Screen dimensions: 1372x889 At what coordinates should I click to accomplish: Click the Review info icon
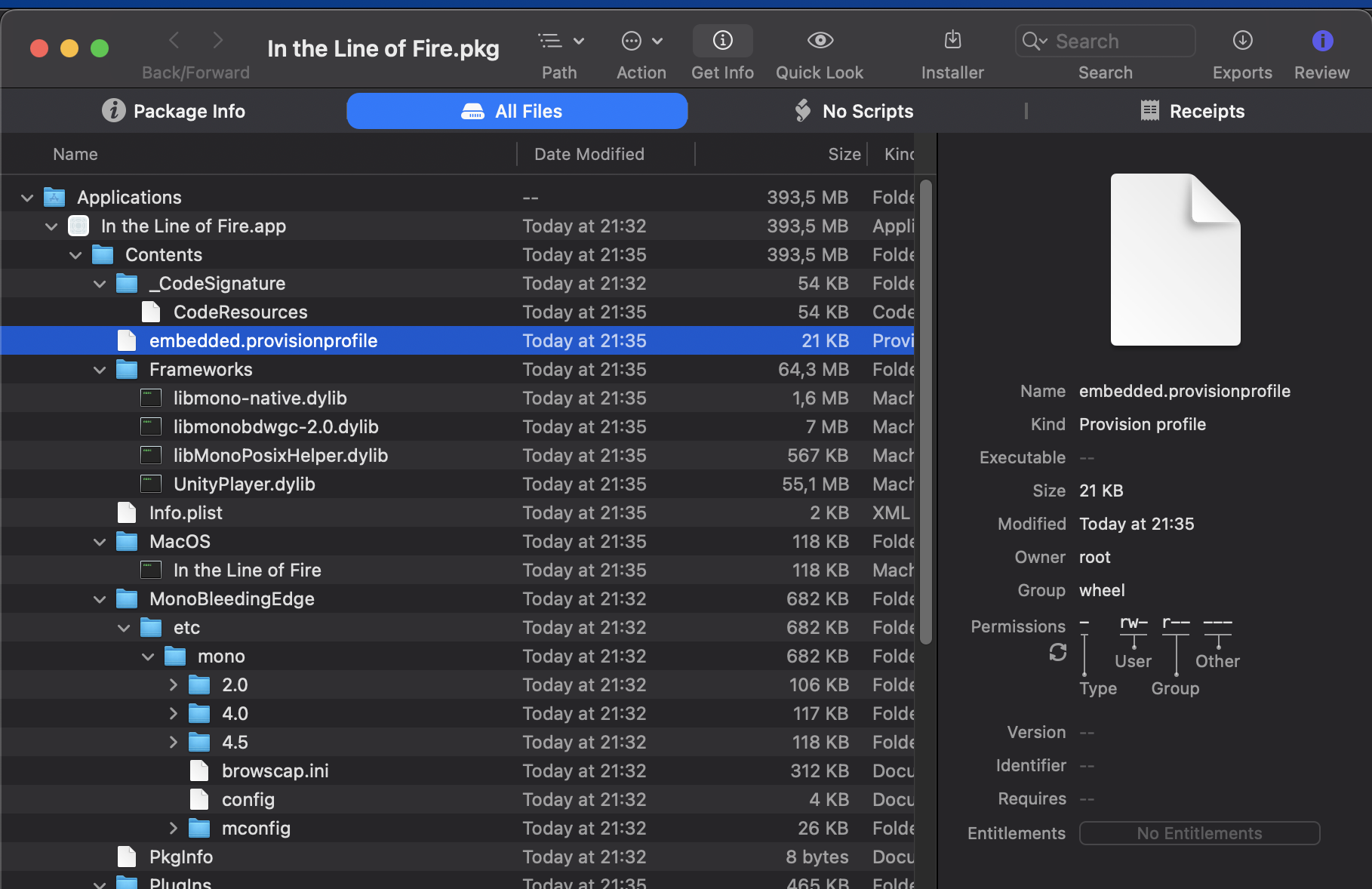click(x=1321, y=41)
